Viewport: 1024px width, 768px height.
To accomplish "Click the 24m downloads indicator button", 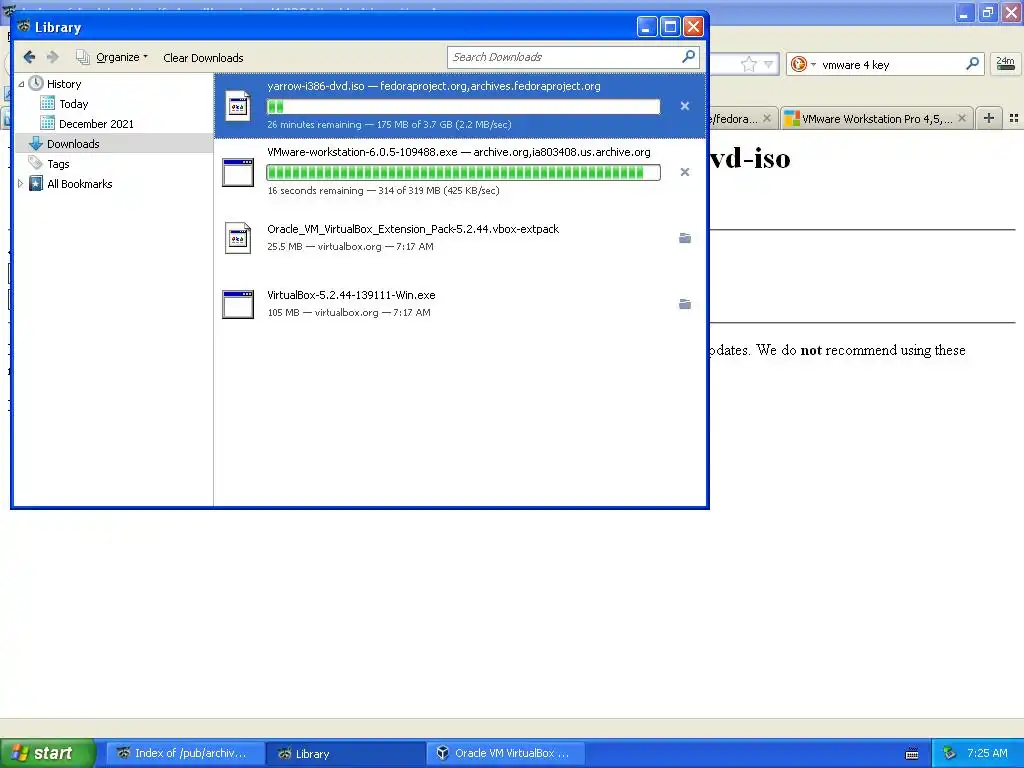I will 1005,64.
